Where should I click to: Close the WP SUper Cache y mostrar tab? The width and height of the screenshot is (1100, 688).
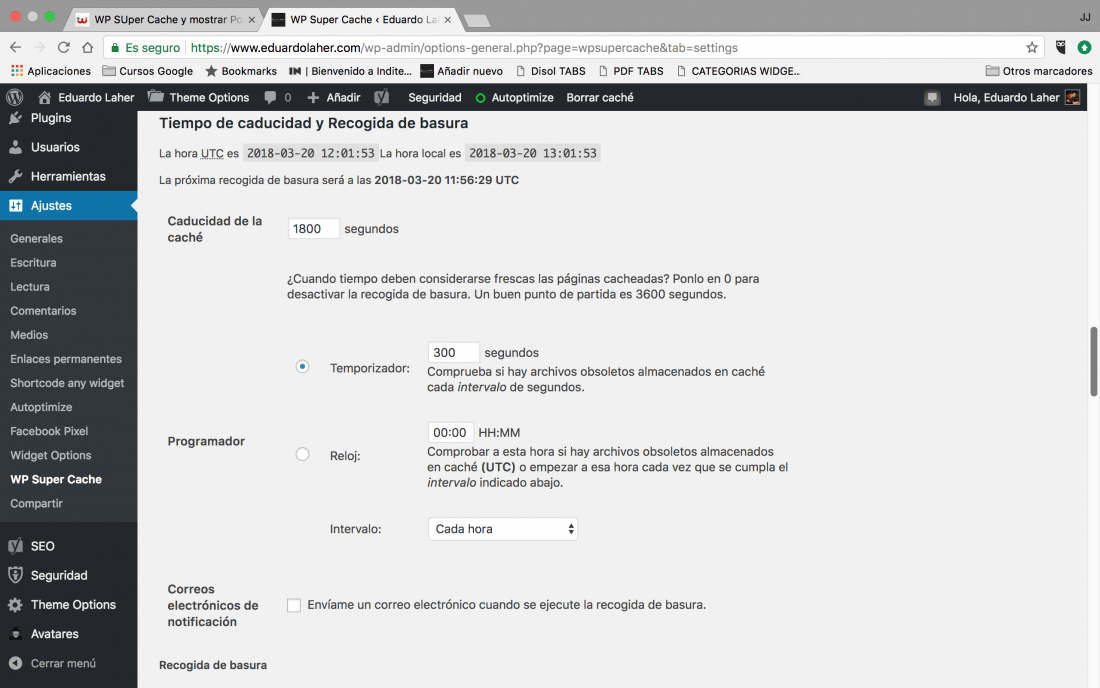(252, 20)
